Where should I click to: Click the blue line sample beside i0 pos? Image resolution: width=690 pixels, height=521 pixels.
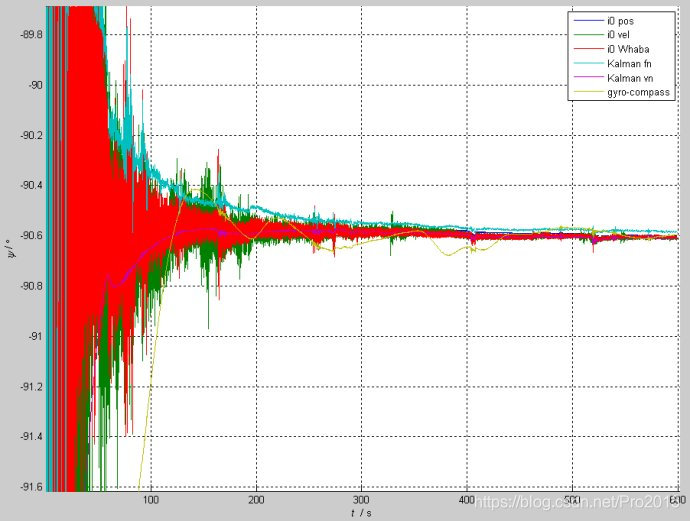click(x=588, y=21)
